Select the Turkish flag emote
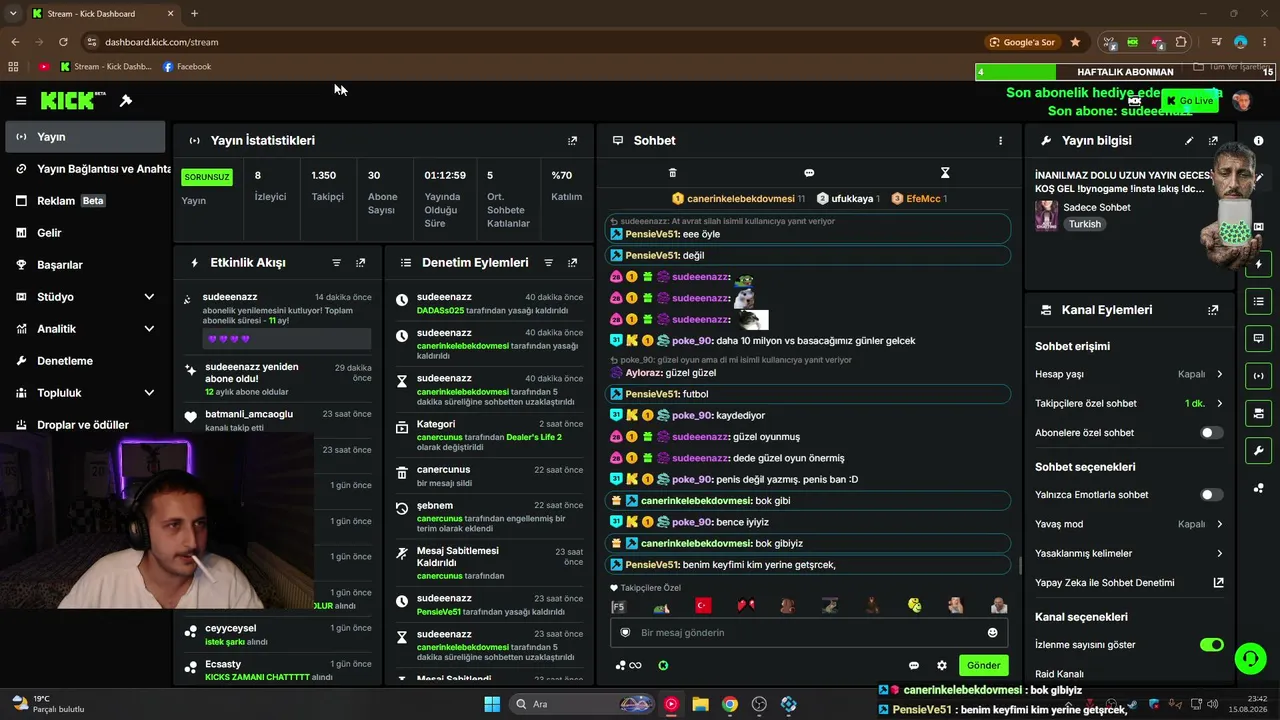Image resolution: width=1280 pixels, height=720 pixels. (703, 606)
